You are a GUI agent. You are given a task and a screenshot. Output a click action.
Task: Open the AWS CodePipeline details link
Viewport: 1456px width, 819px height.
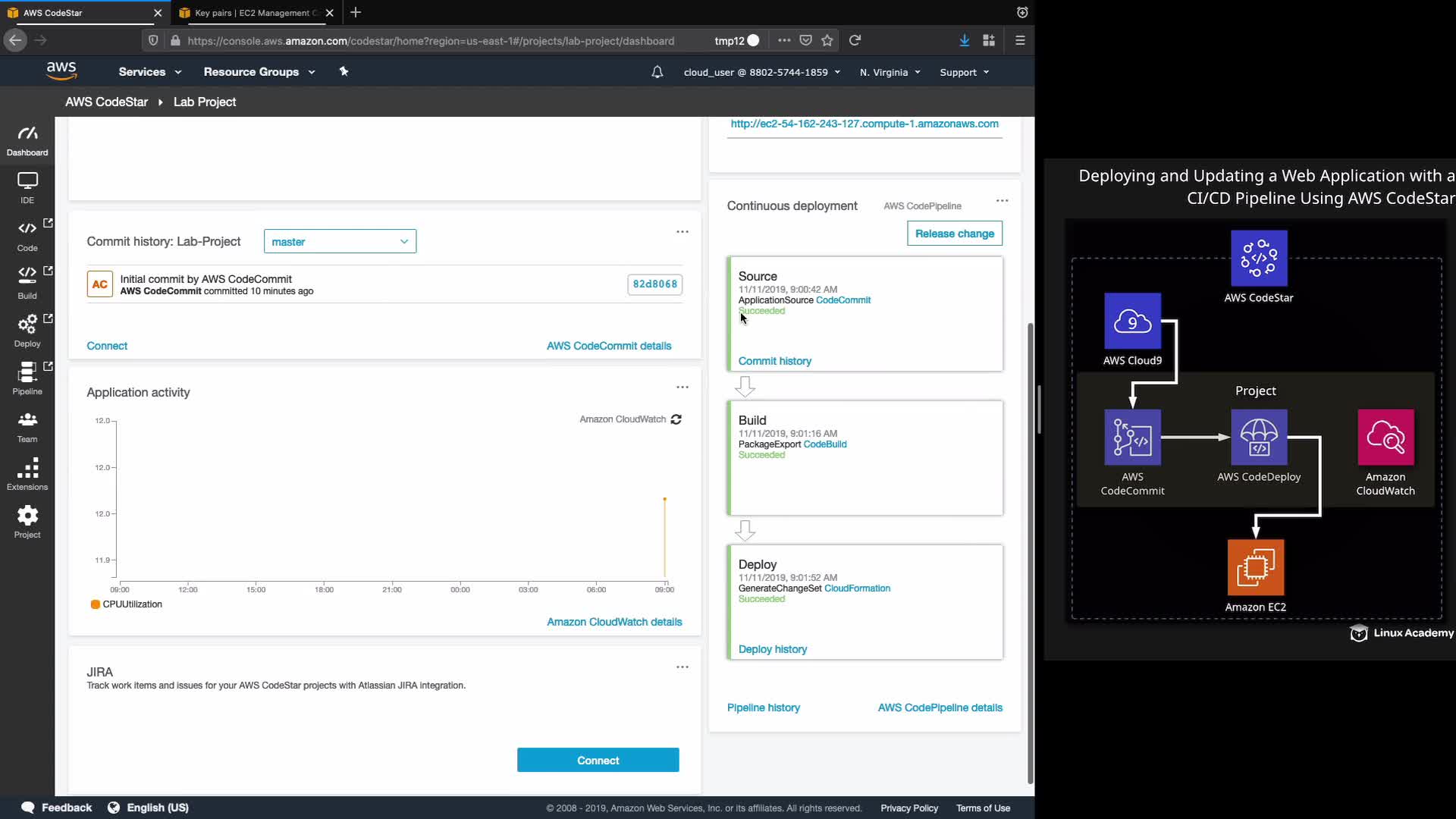click(940, 708)
